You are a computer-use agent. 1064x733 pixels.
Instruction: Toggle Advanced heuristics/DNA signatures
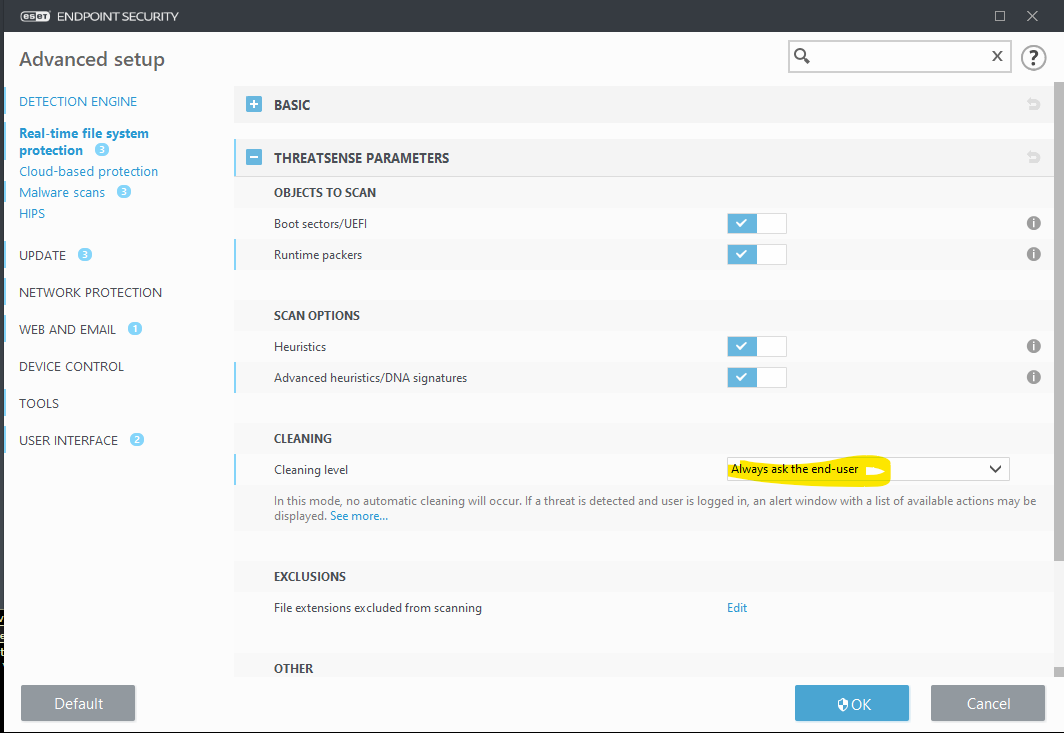[757, 377]
